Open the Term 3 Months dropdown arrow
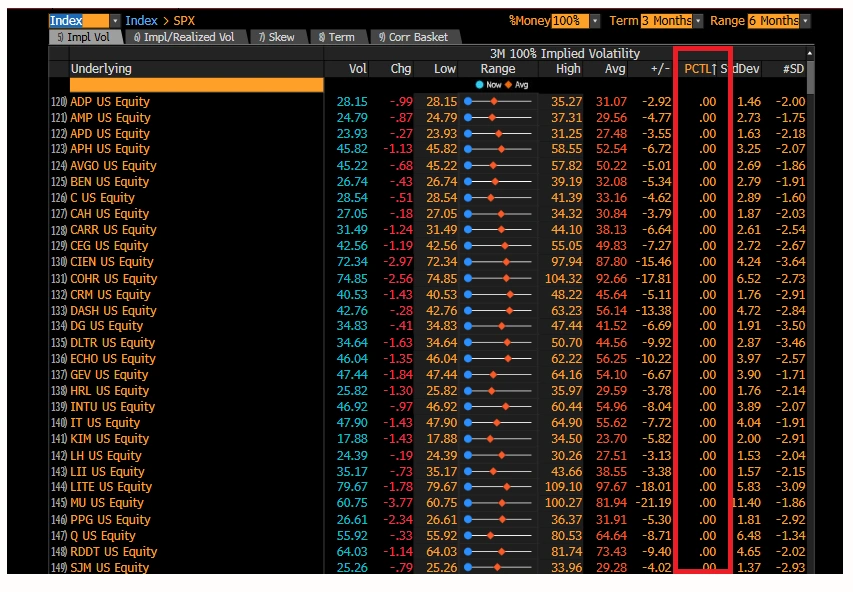 [x=698, y=21]
